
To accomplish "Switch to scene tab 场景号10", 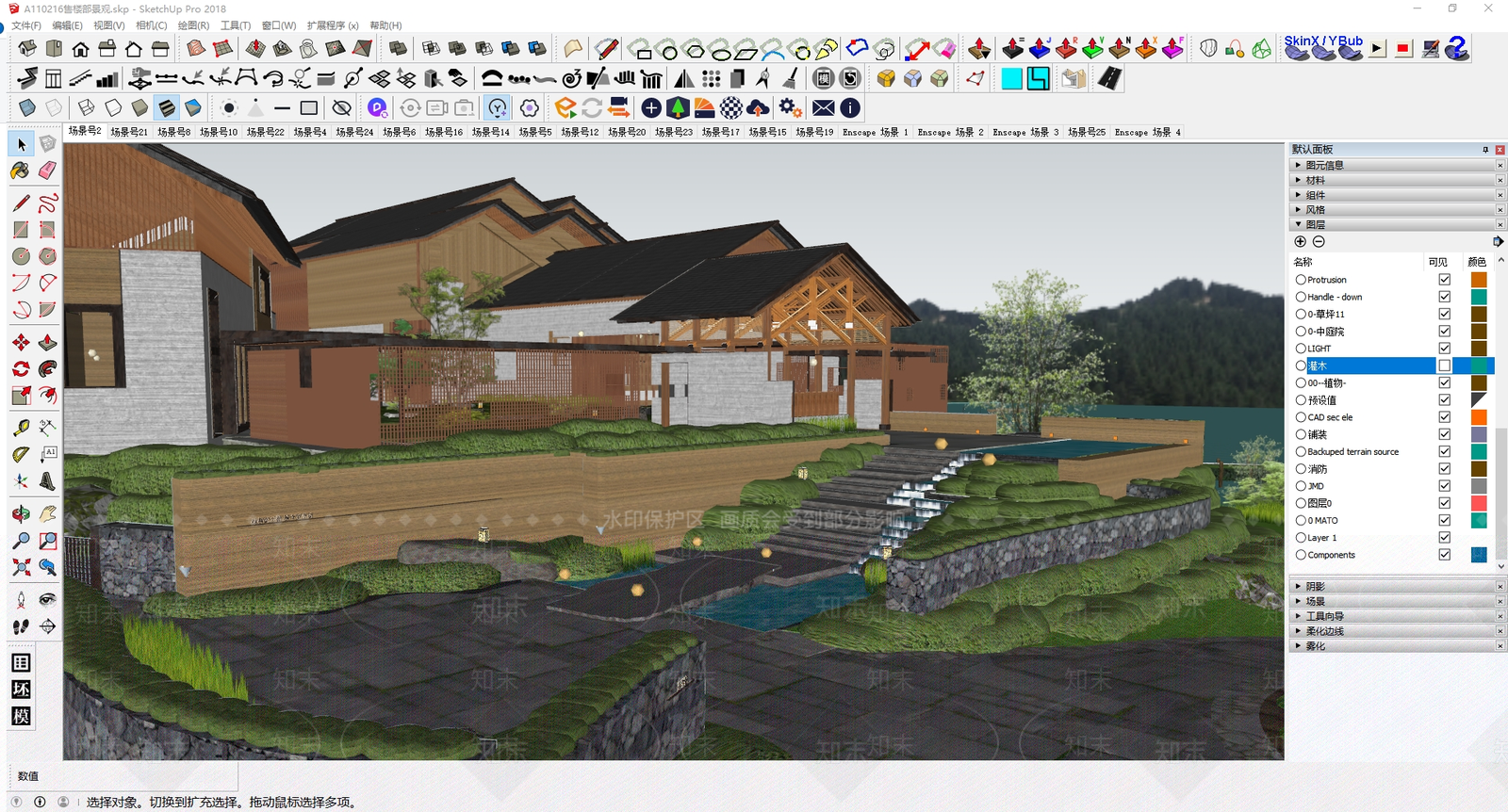I will click(219, 132).
